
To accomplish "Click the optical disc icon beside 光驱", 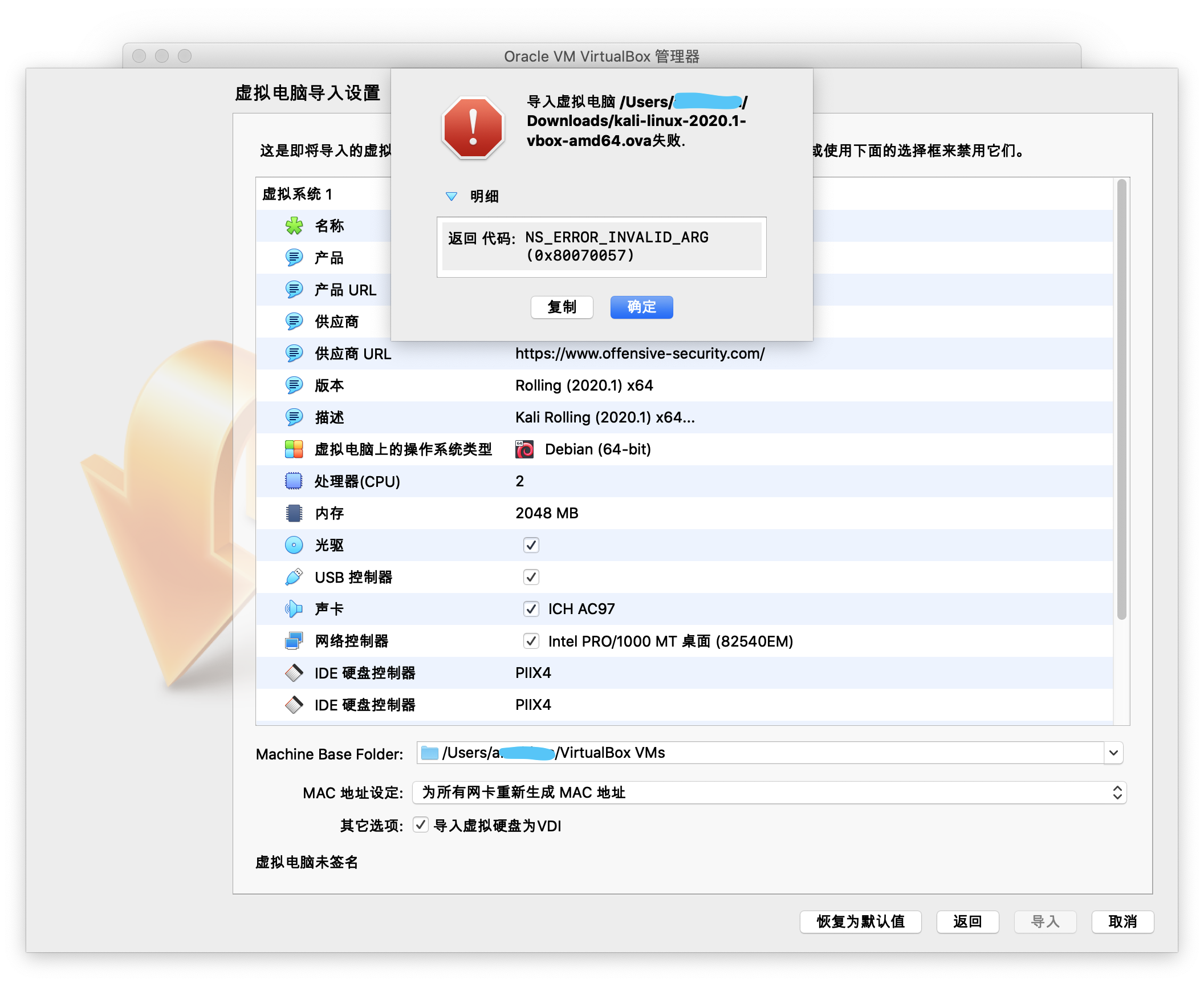I will click(x=294, y=545).
